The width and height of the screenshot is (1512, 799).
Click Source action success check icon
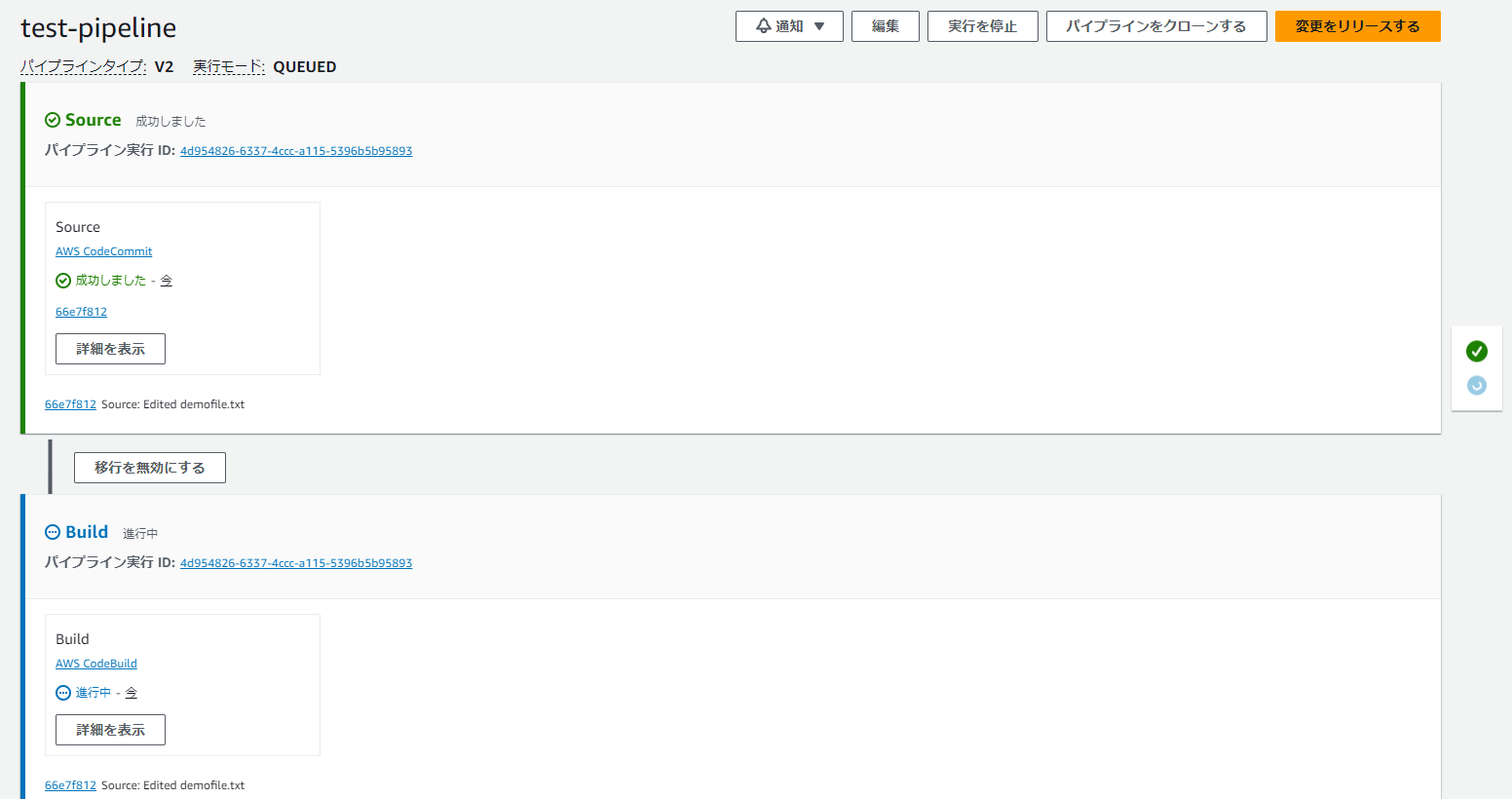click(63, 281)
